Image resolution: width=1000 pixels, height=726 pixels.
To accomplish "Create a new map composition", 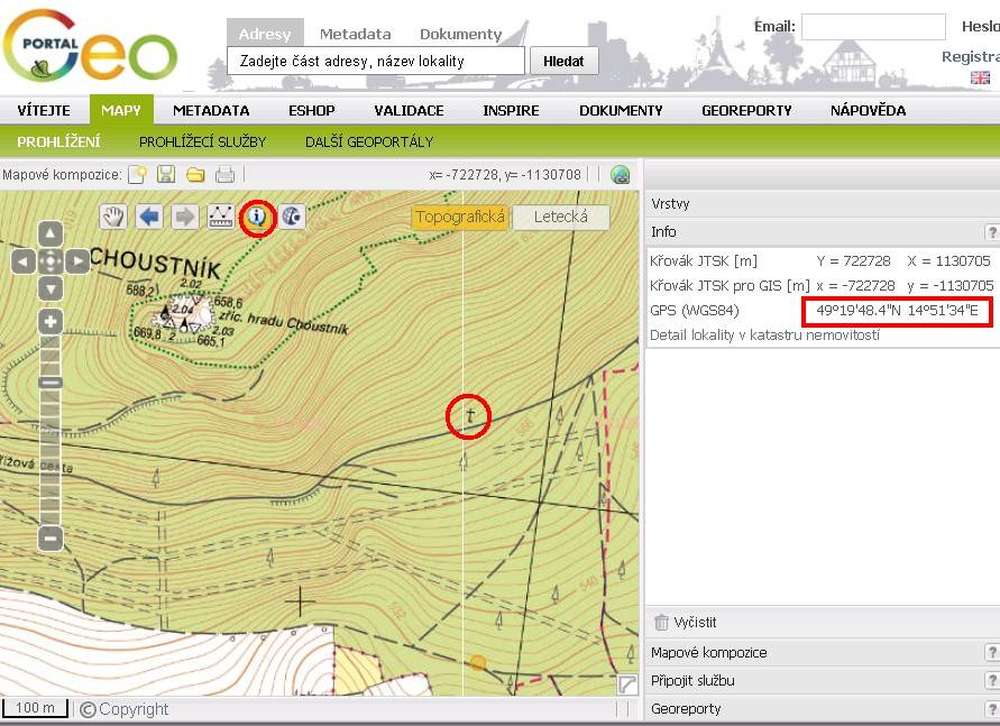I will click(x=138, y=175).
